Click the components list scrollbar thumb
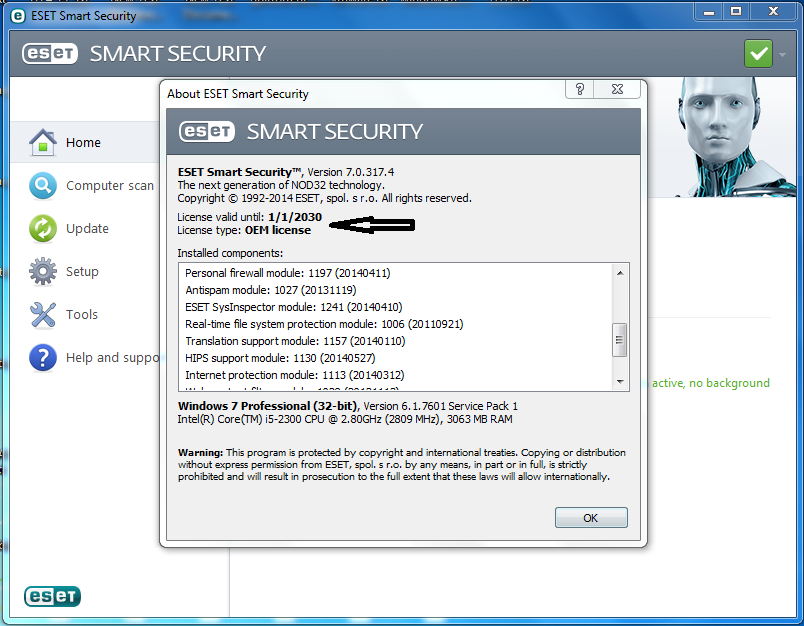The width and height of the screenshot is (804, 626). 619,339
